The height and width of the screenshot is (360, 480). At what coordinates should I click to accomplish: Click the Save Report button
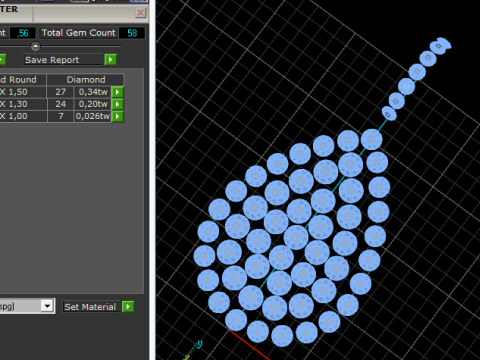click(x=63, y=60)
